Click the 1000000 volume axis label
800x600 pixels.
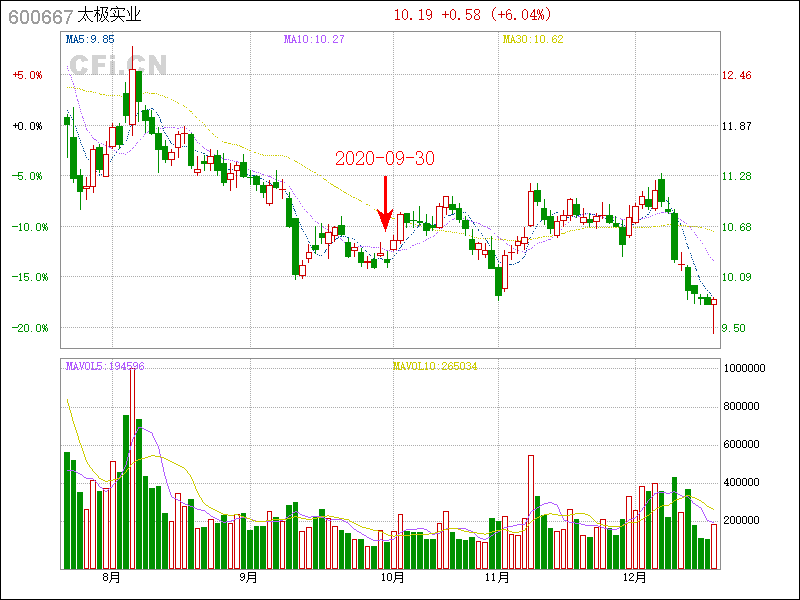pos(744,368)
